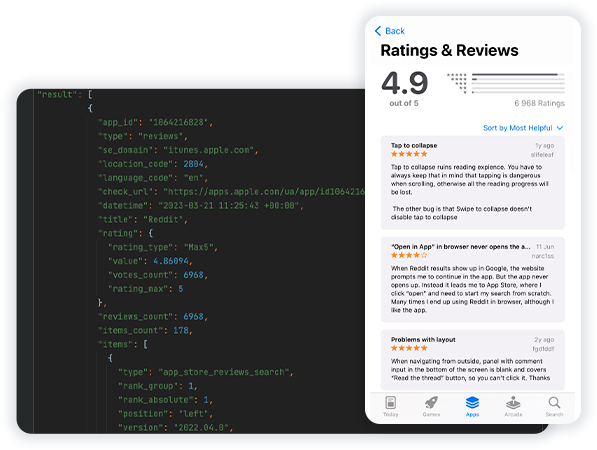Image resolution: width=597 pixels, height=450 pixels.
Task: Click the '11 Jun' review date
Action: click(x=545, y=247)
